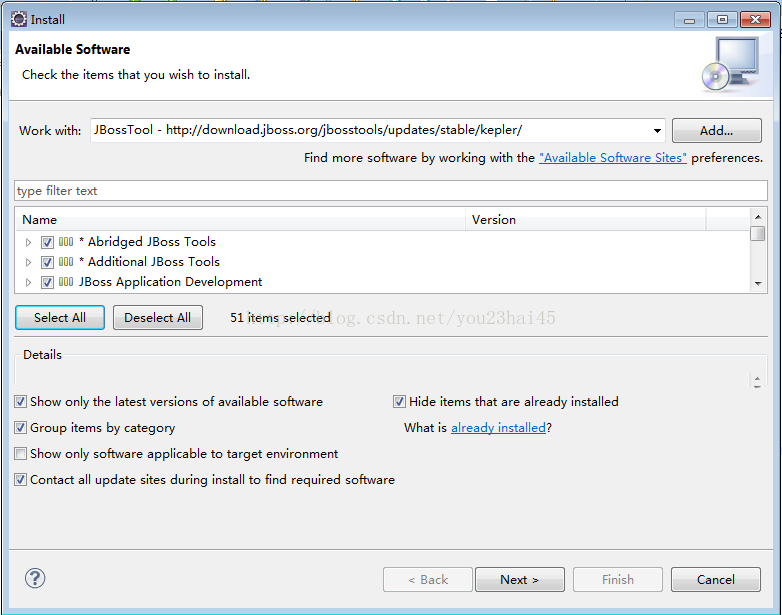The height and width of the screenshot is (615, 782).
Task: Click the category icon beside JBoss Application Development
Action: point(66,282)
